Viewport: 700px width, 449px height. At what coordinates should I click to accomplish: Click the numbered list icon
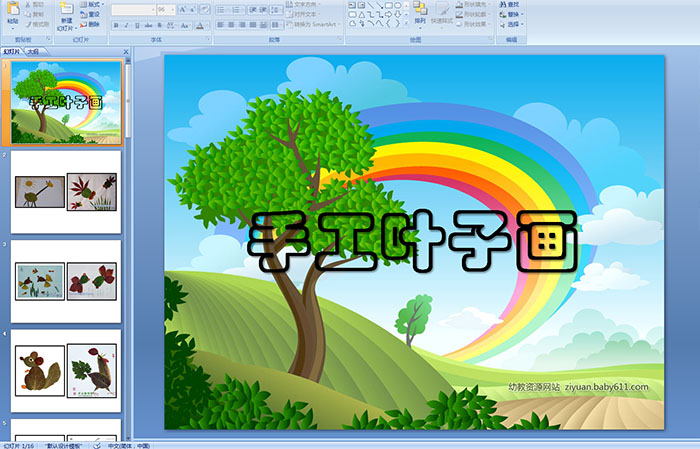tap(237, 10)
